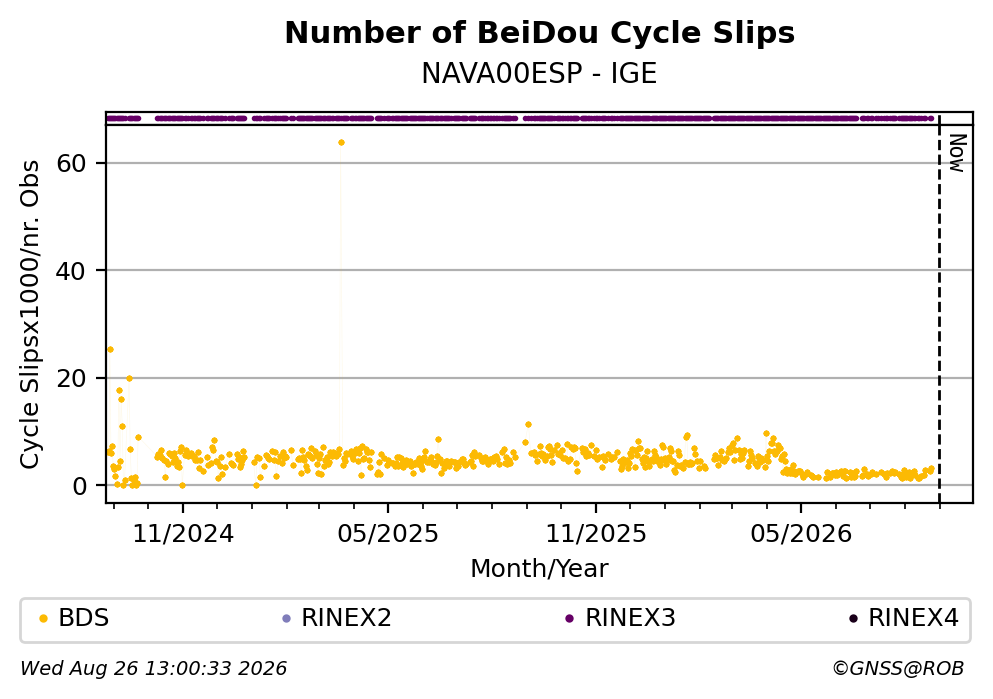Screen dimensions: 993x699
Task: Click the 05/2026 x-axis tick label
Action: coord(801,534)
